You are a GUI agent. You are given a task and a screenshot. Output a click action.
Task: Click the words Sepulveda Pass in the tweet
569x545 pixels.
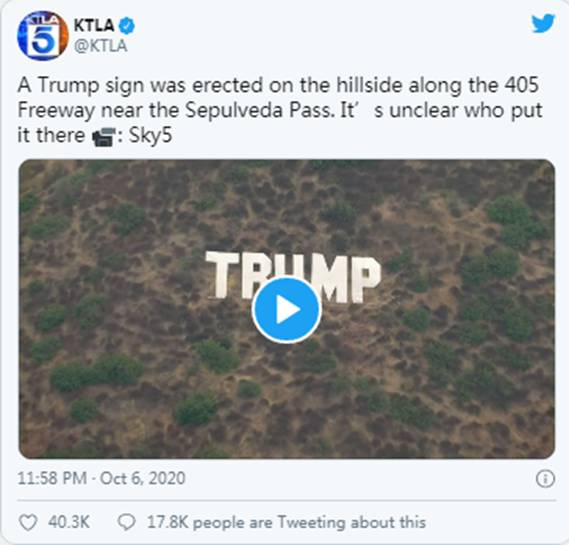258,110
